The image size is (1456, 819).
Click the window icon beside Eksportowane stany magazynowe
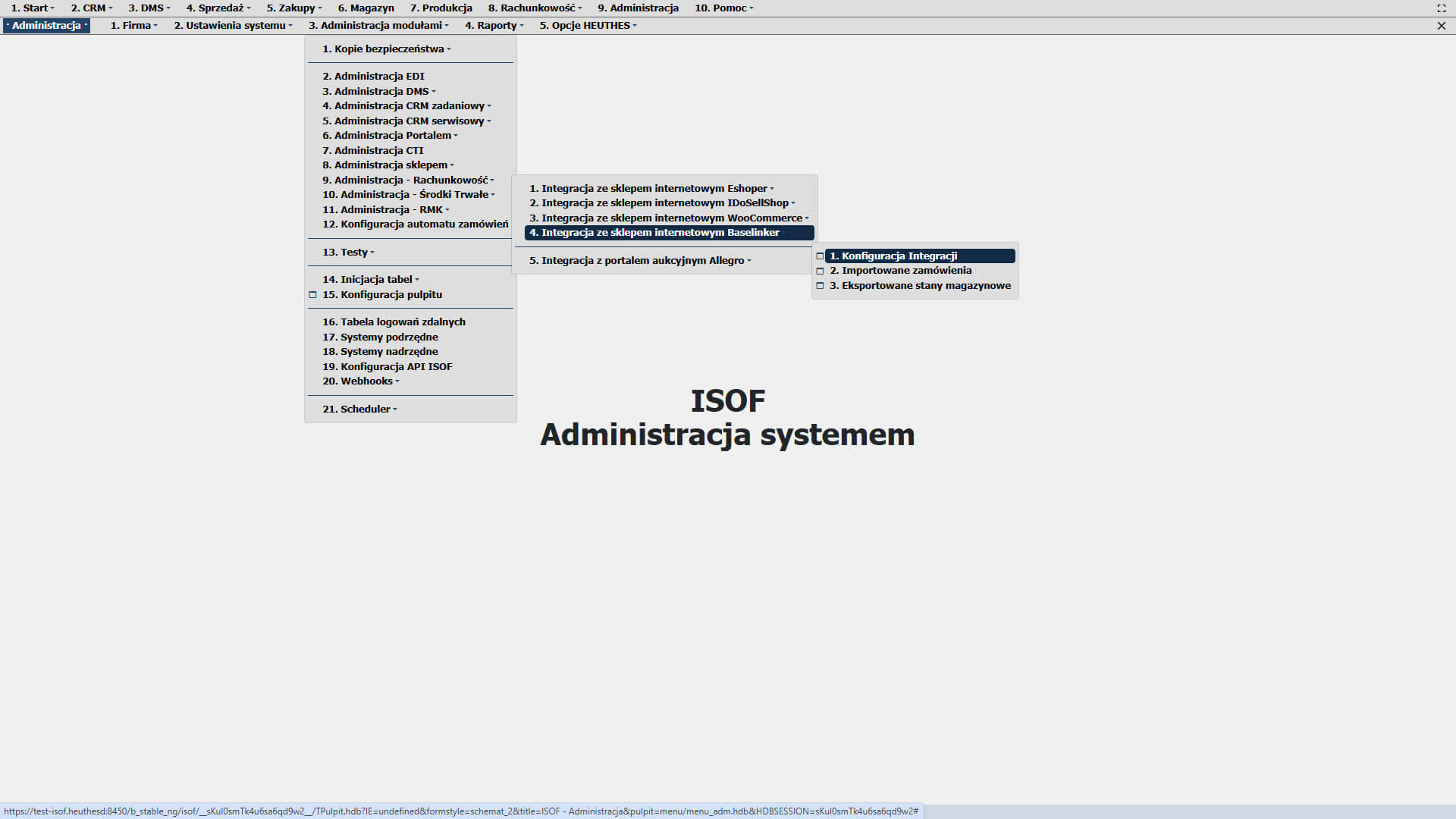coord(820,286)
